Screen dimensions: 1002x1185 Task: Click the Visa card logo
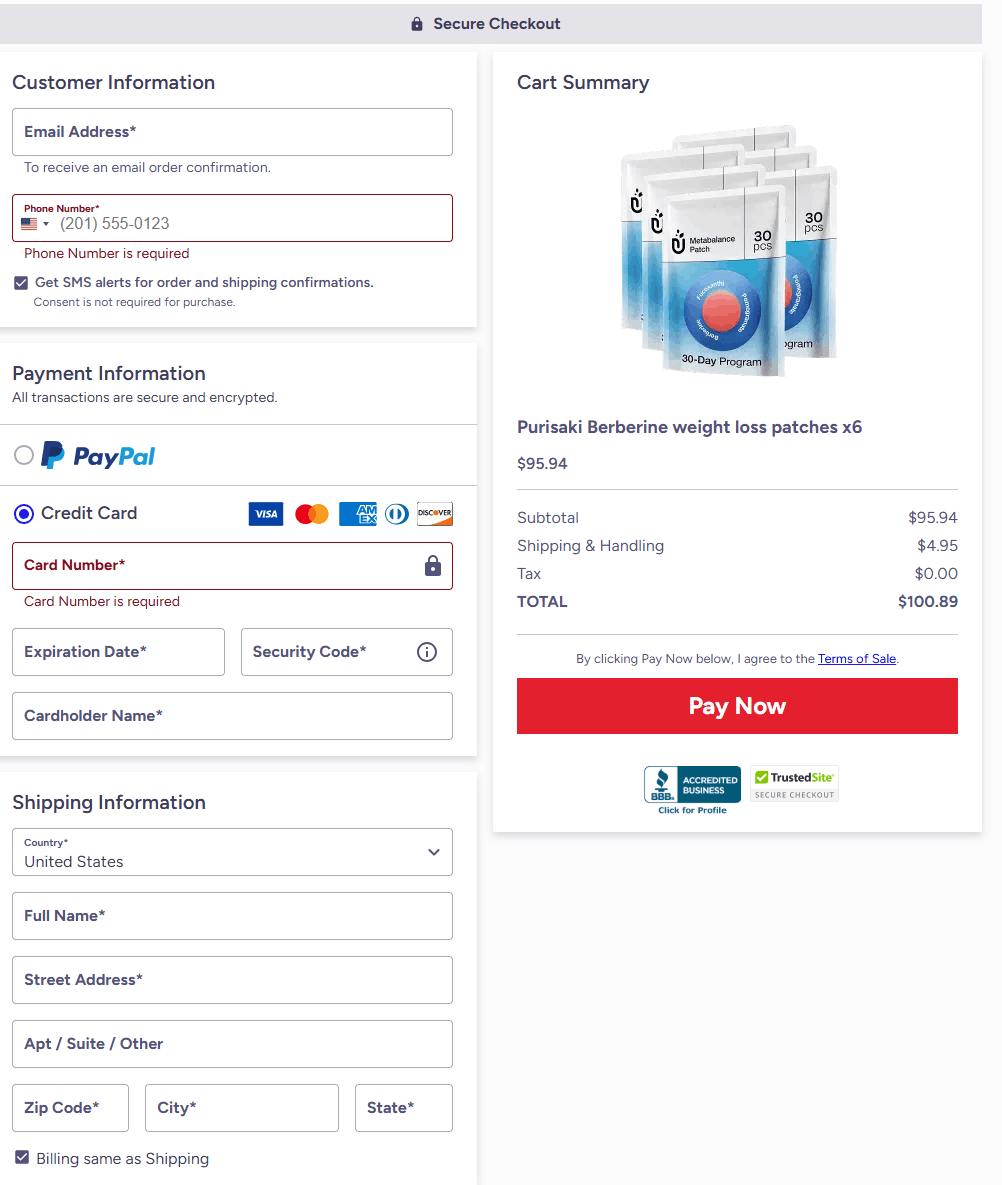(266, 514)
